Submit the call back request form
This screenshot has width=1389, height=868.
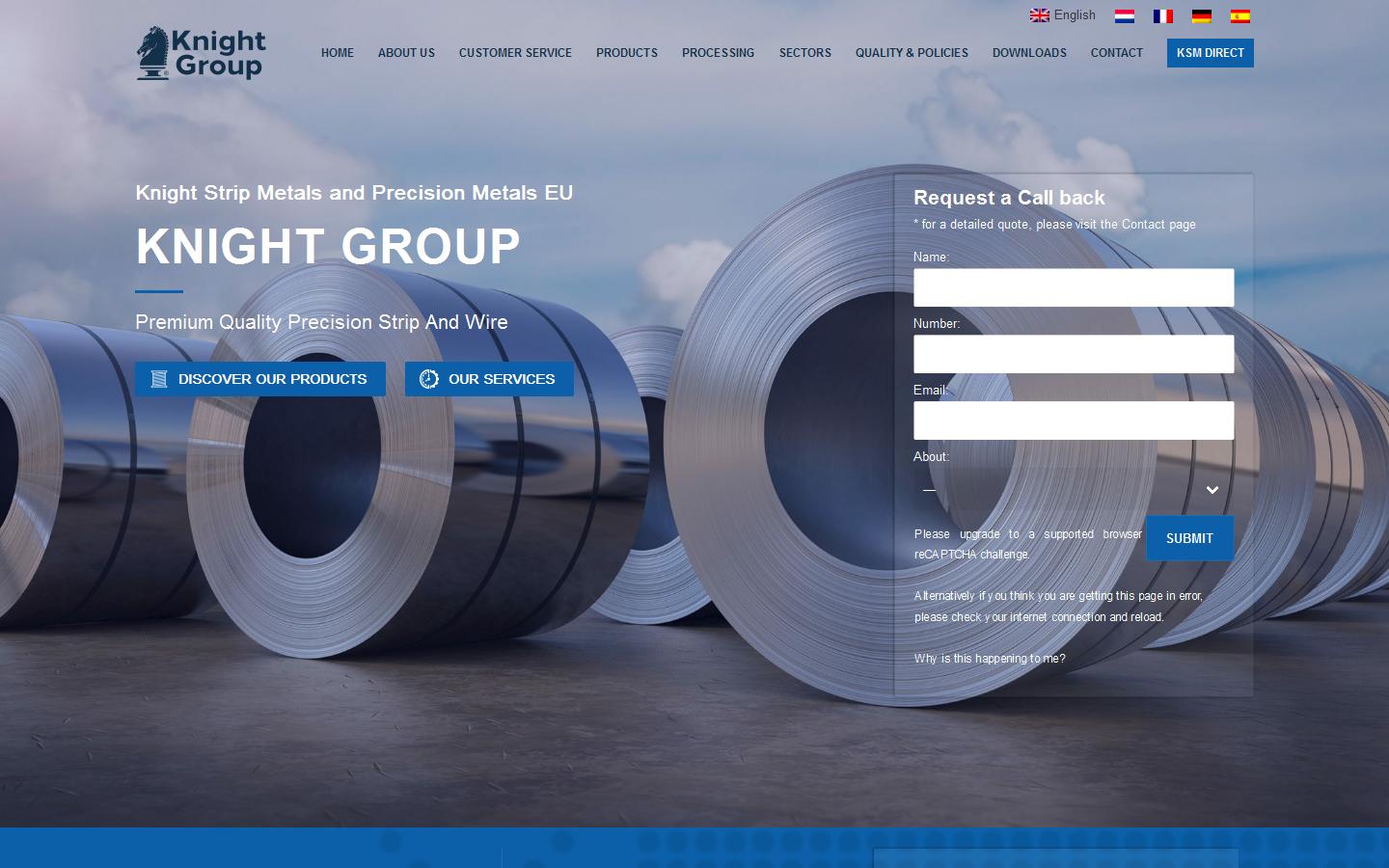click(1188, 538)
